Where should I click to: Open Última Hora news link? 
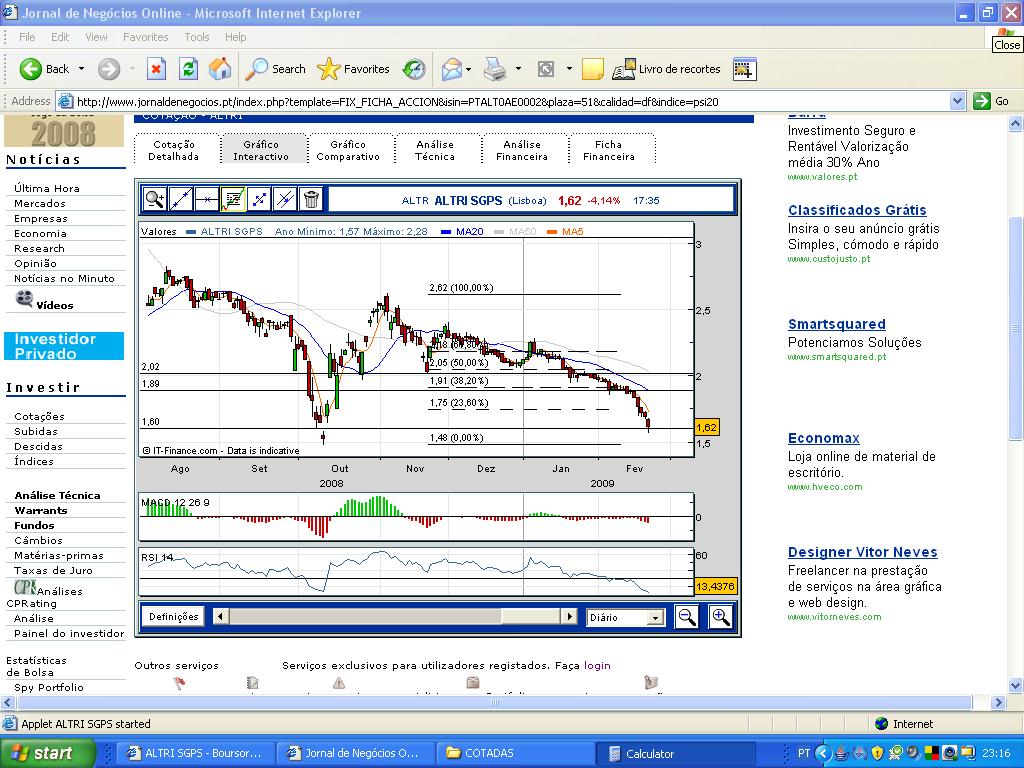click(x=47, y=188)
